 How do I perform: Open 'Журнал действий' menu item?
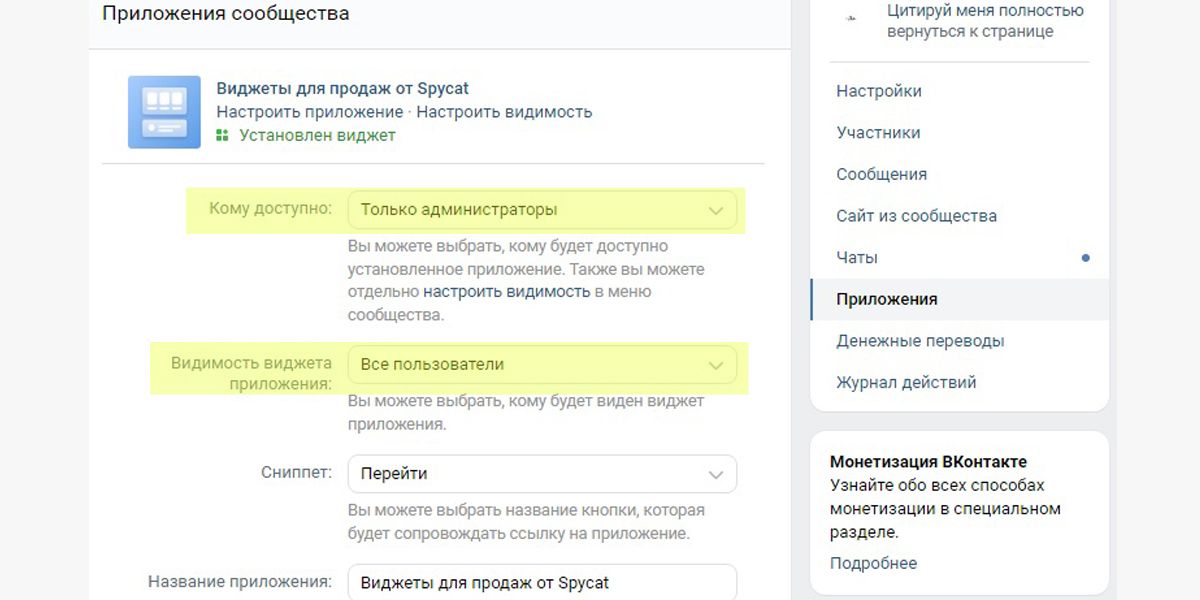coord(906,382)
